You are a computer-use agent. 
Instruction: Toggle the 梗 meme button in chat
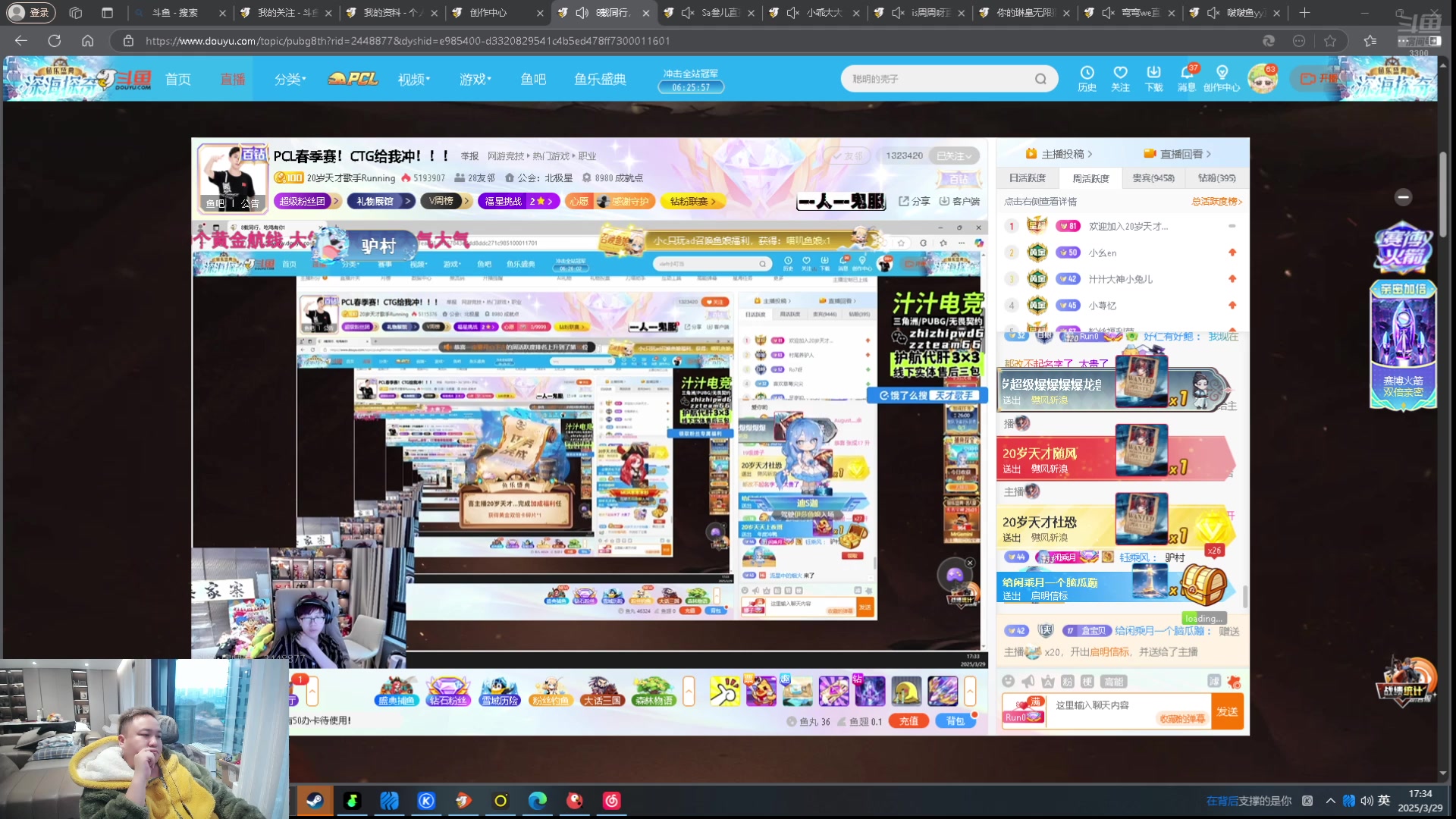(1087, 681)
